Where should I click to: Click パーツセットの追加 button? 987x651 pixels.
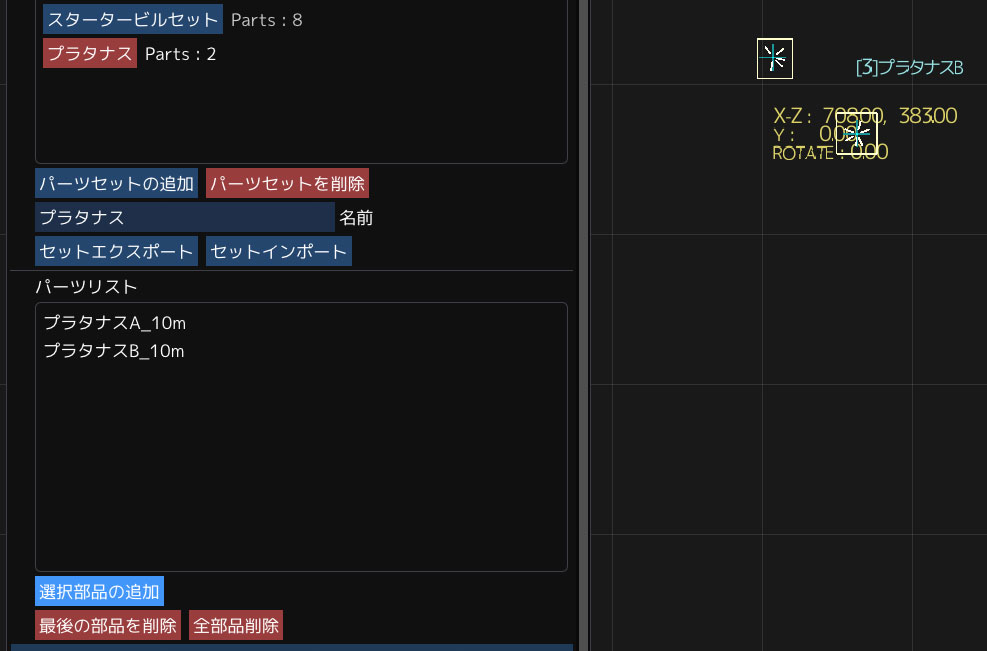(x=116, y=183)
